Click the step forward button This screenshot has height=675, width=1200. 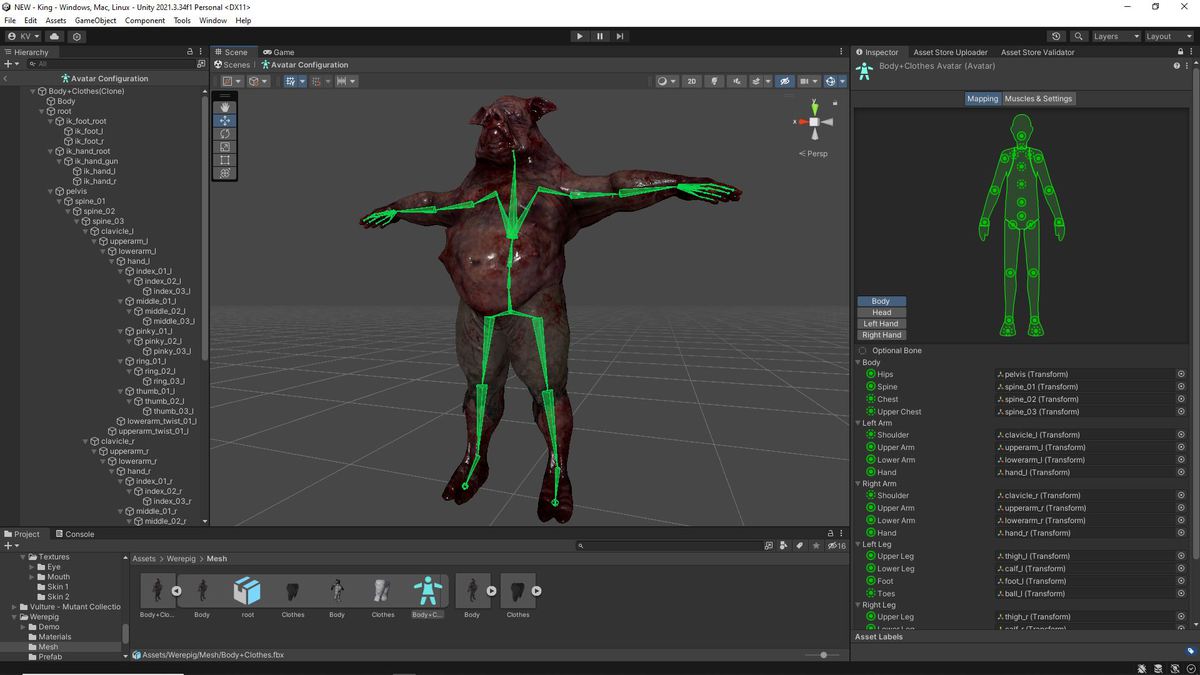click(x=620, y=36)
